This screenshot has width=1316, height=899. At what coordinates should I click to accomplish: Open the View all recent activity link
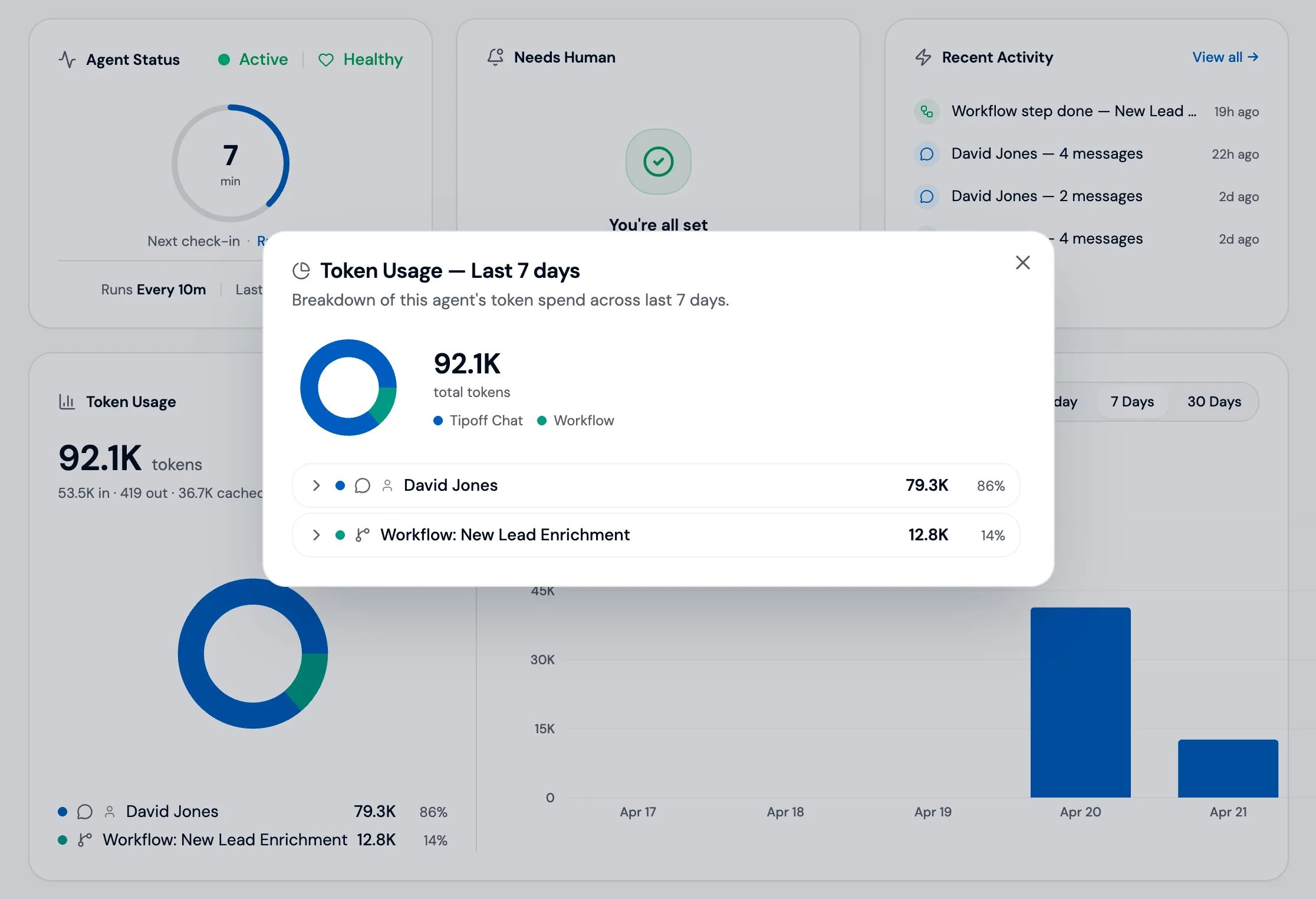pyautogui.click(x=1225, y=57)
